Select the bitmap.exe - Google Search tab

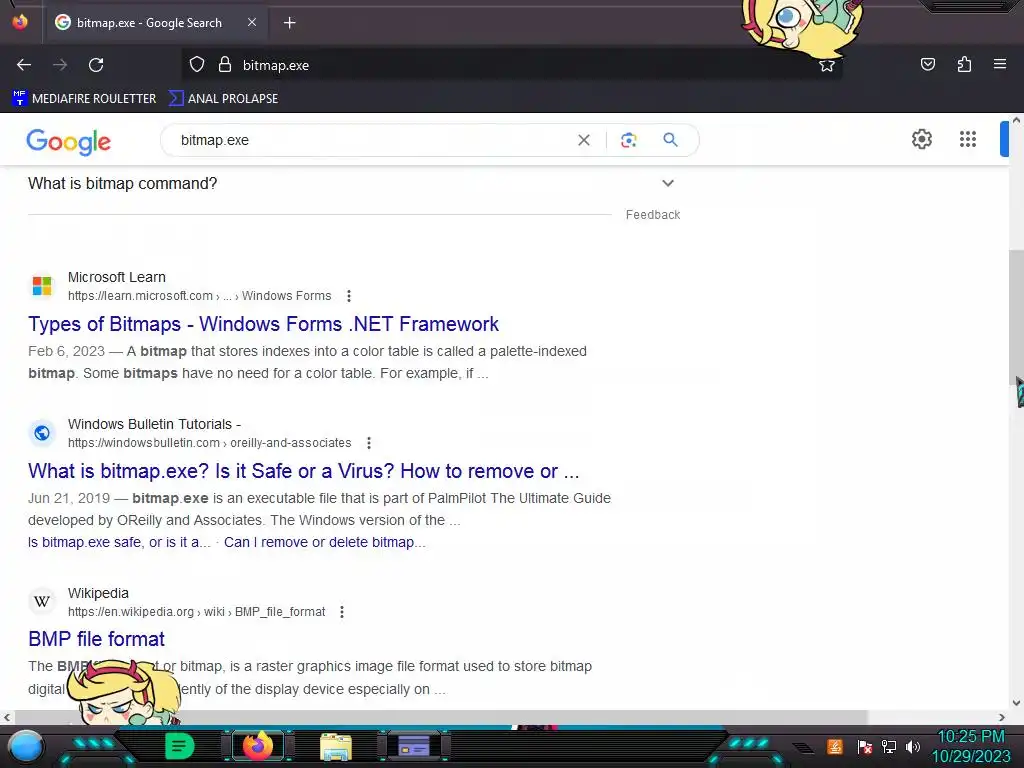tap(155, 23)
